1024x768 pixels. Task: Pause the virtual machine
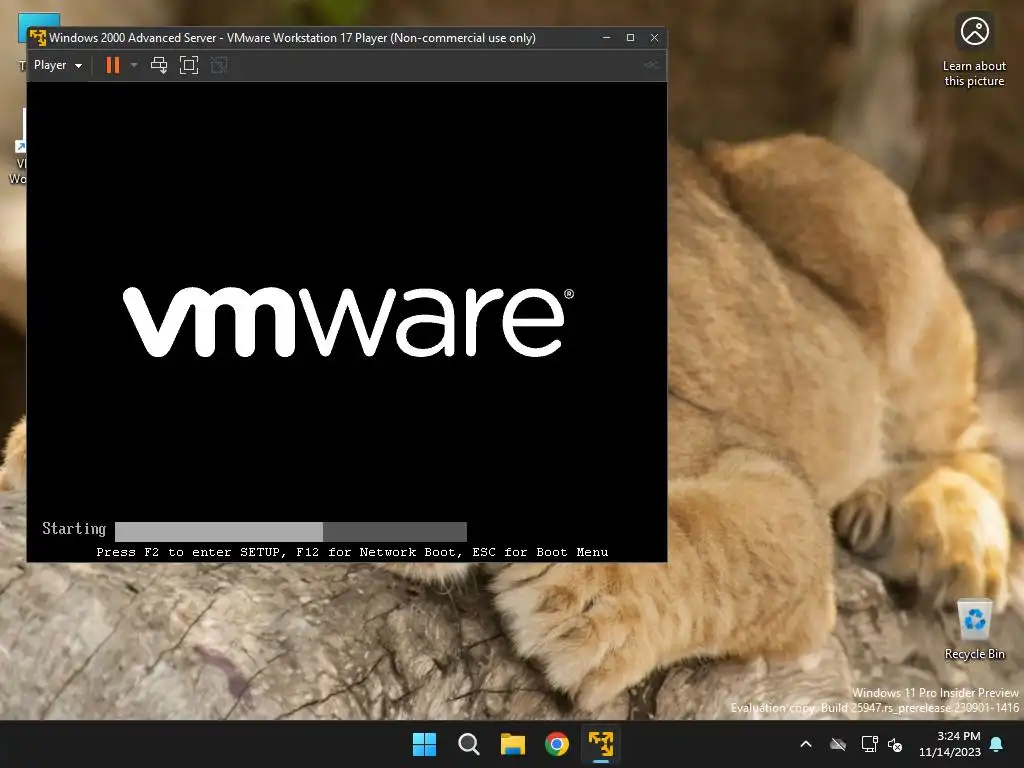tap(113, 65)
